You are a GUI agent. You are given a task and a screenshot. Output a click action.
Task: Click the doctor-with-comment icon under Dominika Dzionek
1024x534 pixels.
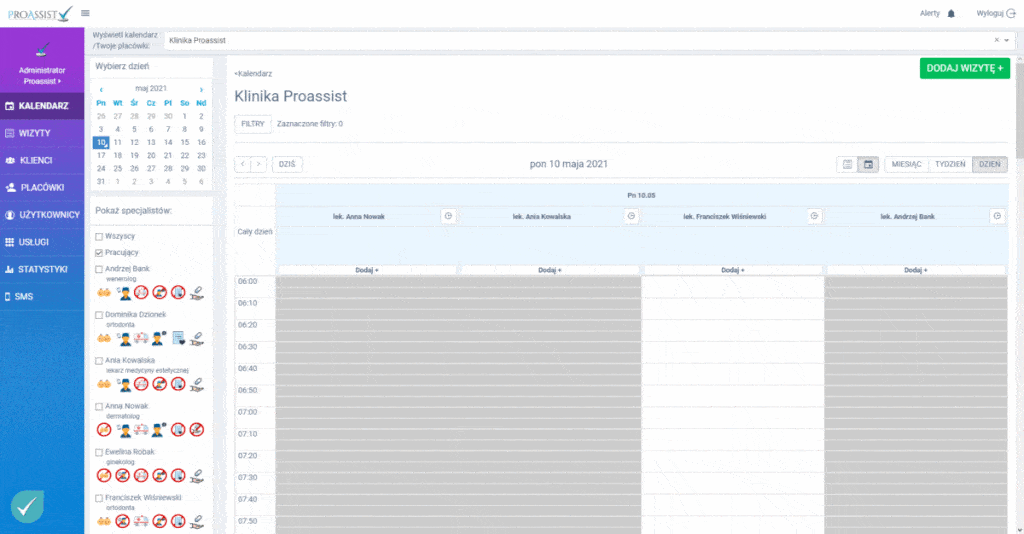[159, 338]
